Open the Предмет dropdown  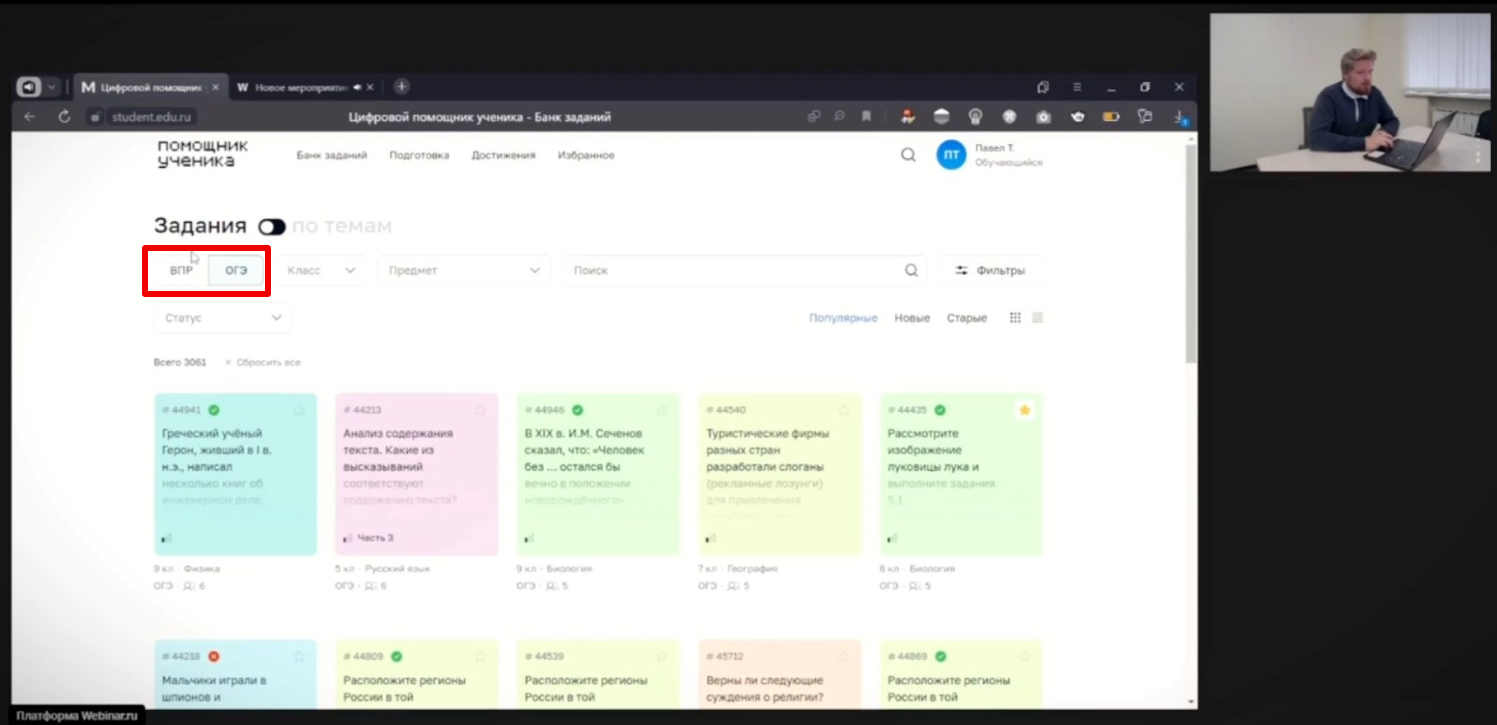463,270
